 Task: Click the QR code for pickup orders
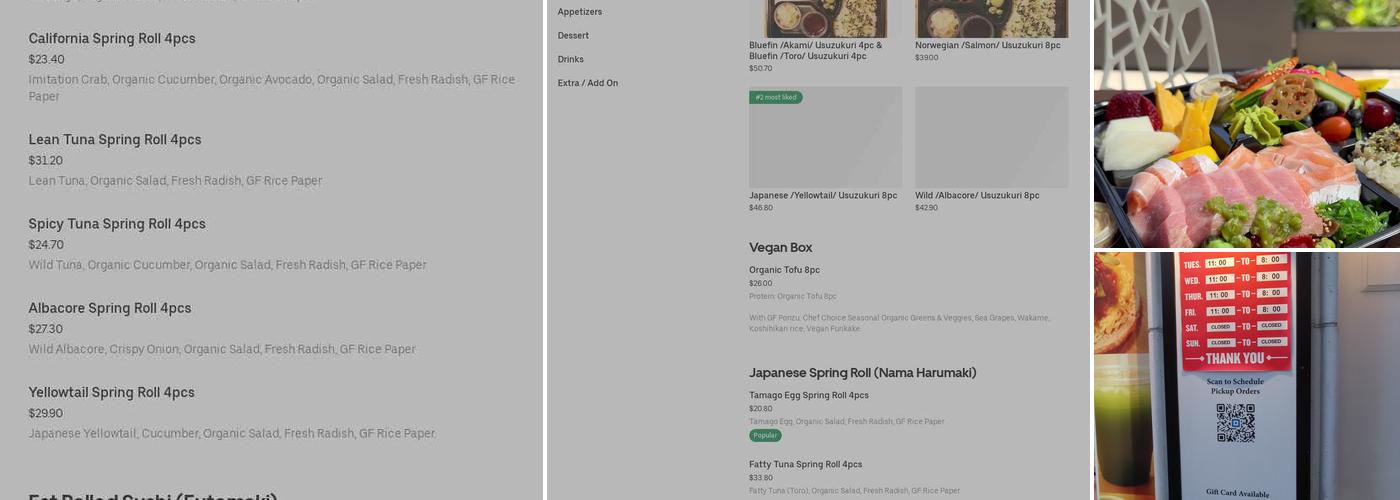[1235, 422]
